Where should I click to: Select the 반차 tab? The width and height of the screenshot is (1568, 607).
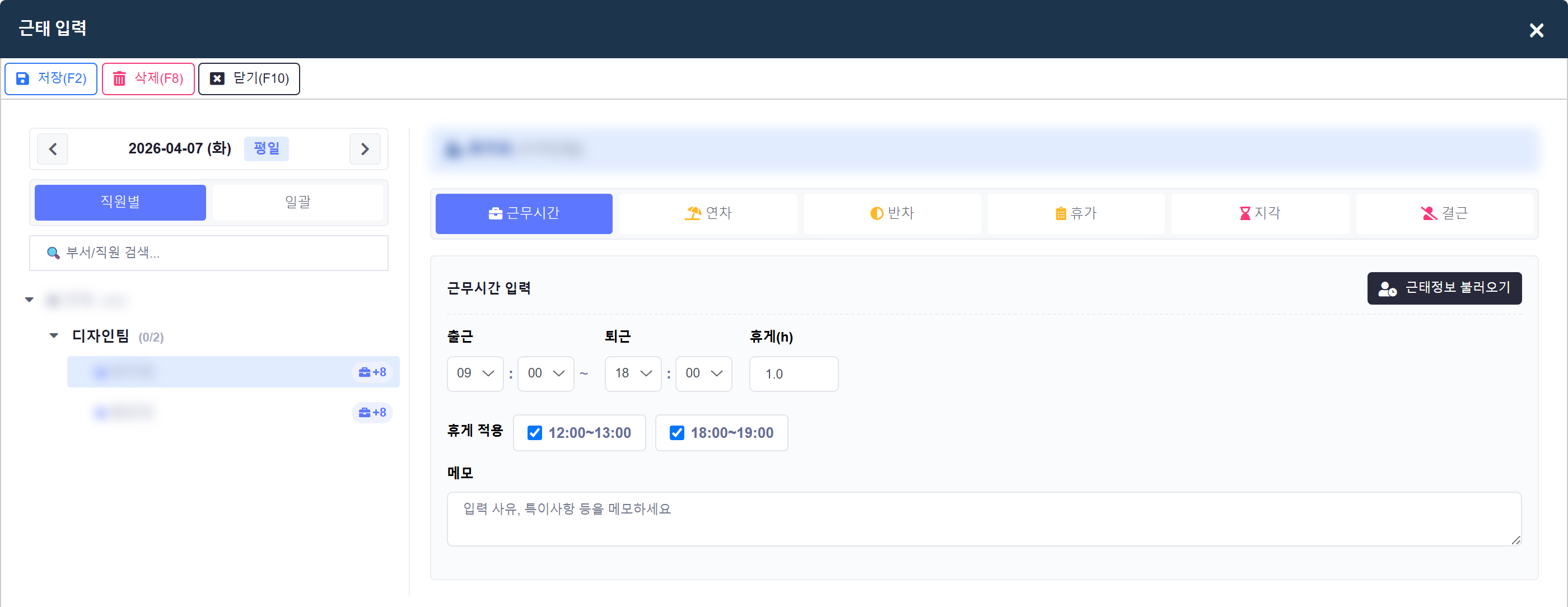click(892, 214)
